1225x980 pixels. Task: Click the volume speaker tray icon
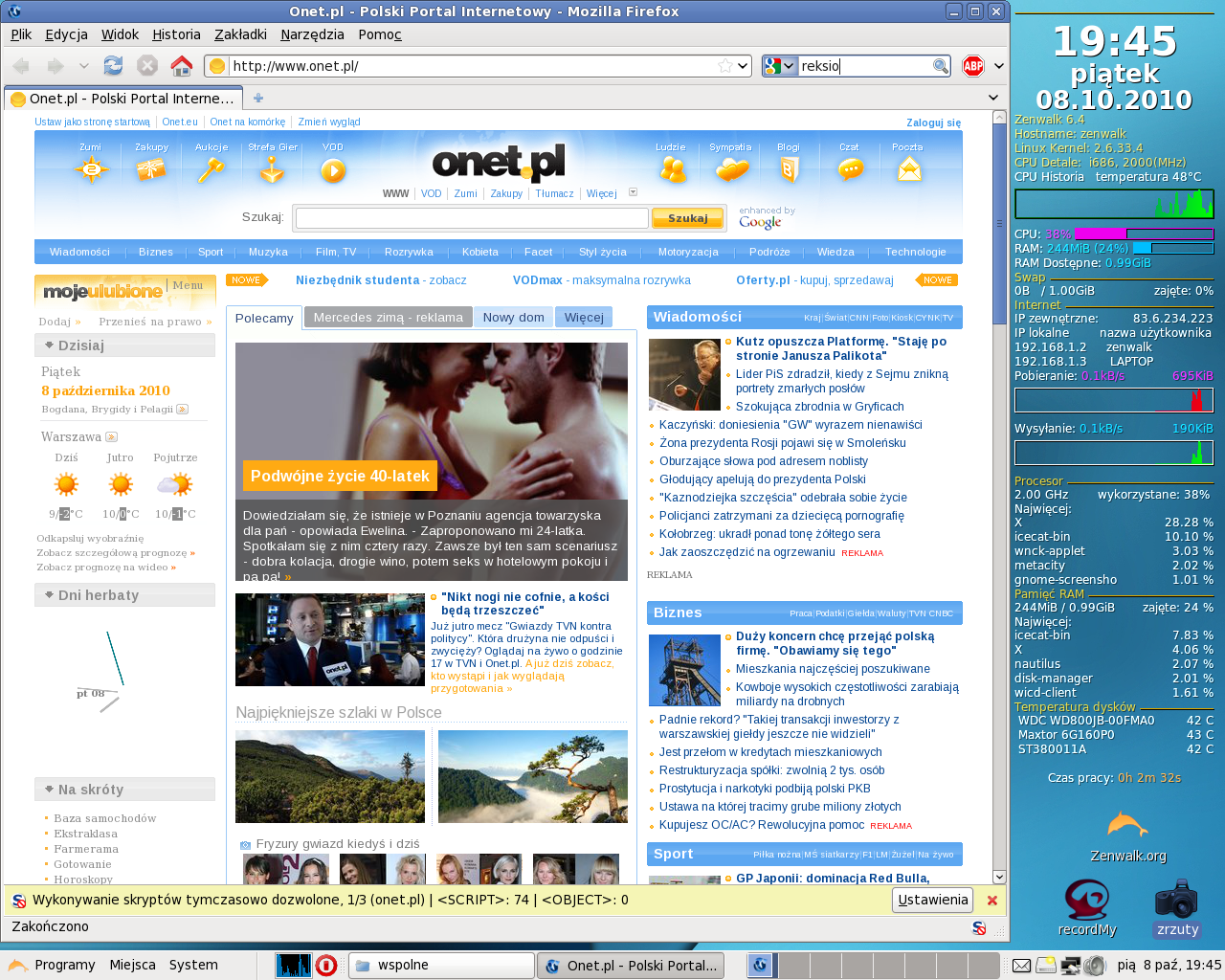click(x=1096, y=965)
